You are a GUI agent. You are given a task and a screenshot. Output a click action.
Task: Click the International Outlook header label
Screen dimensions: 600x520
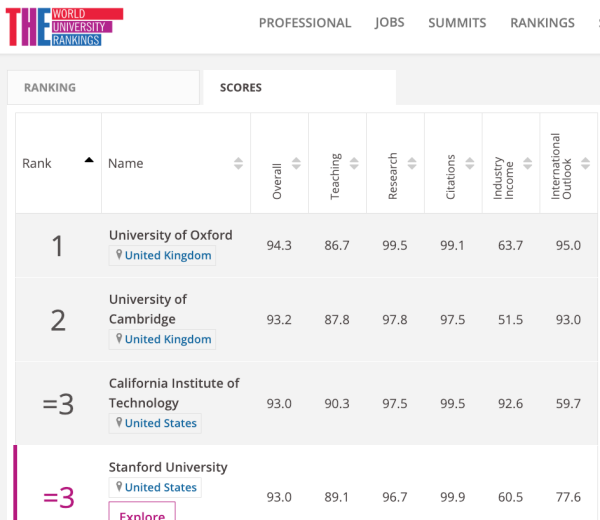click(x=561, y=166)
